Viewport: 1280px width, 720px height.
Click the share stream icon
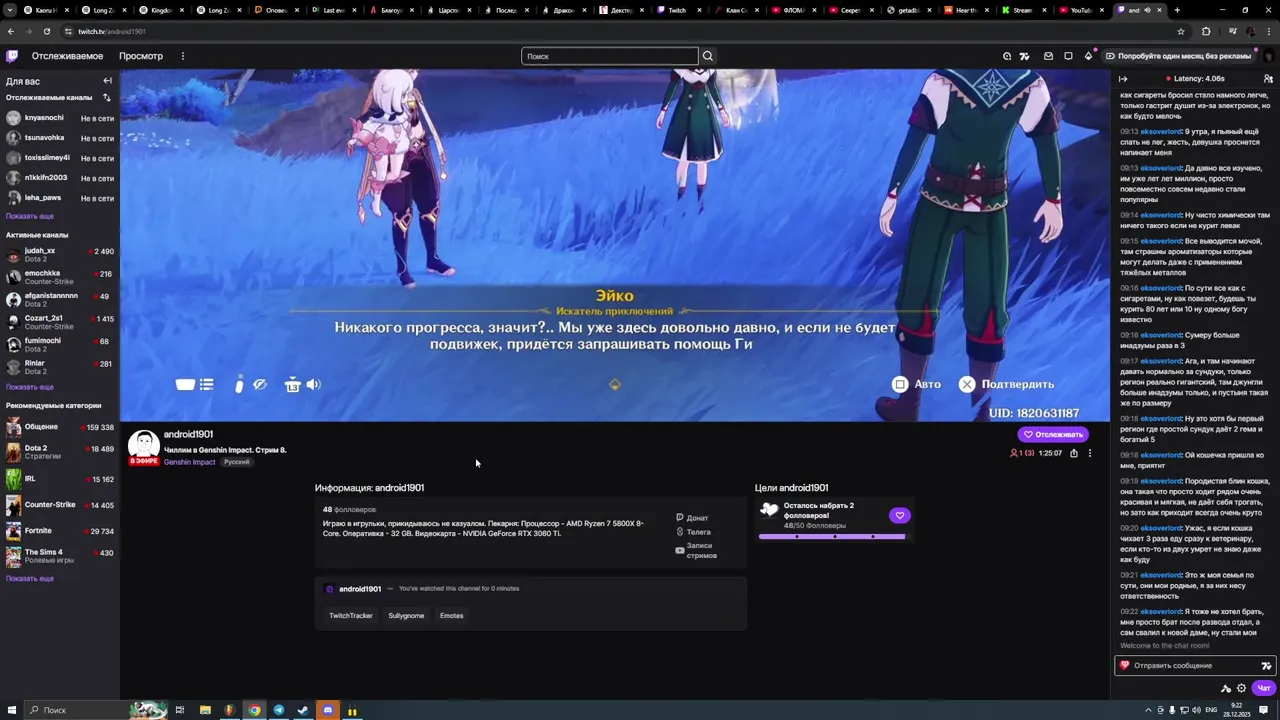point(1074,453)
